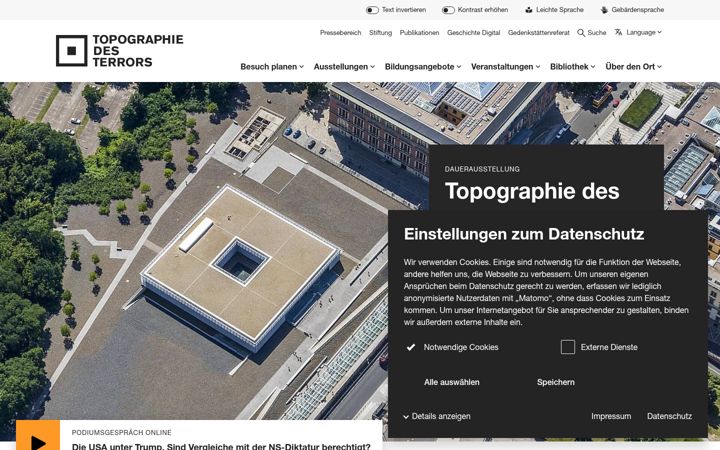720x450 pixels.
Task: Expand the Bildungsangebote menu
Action: click(x=423, y=67)
